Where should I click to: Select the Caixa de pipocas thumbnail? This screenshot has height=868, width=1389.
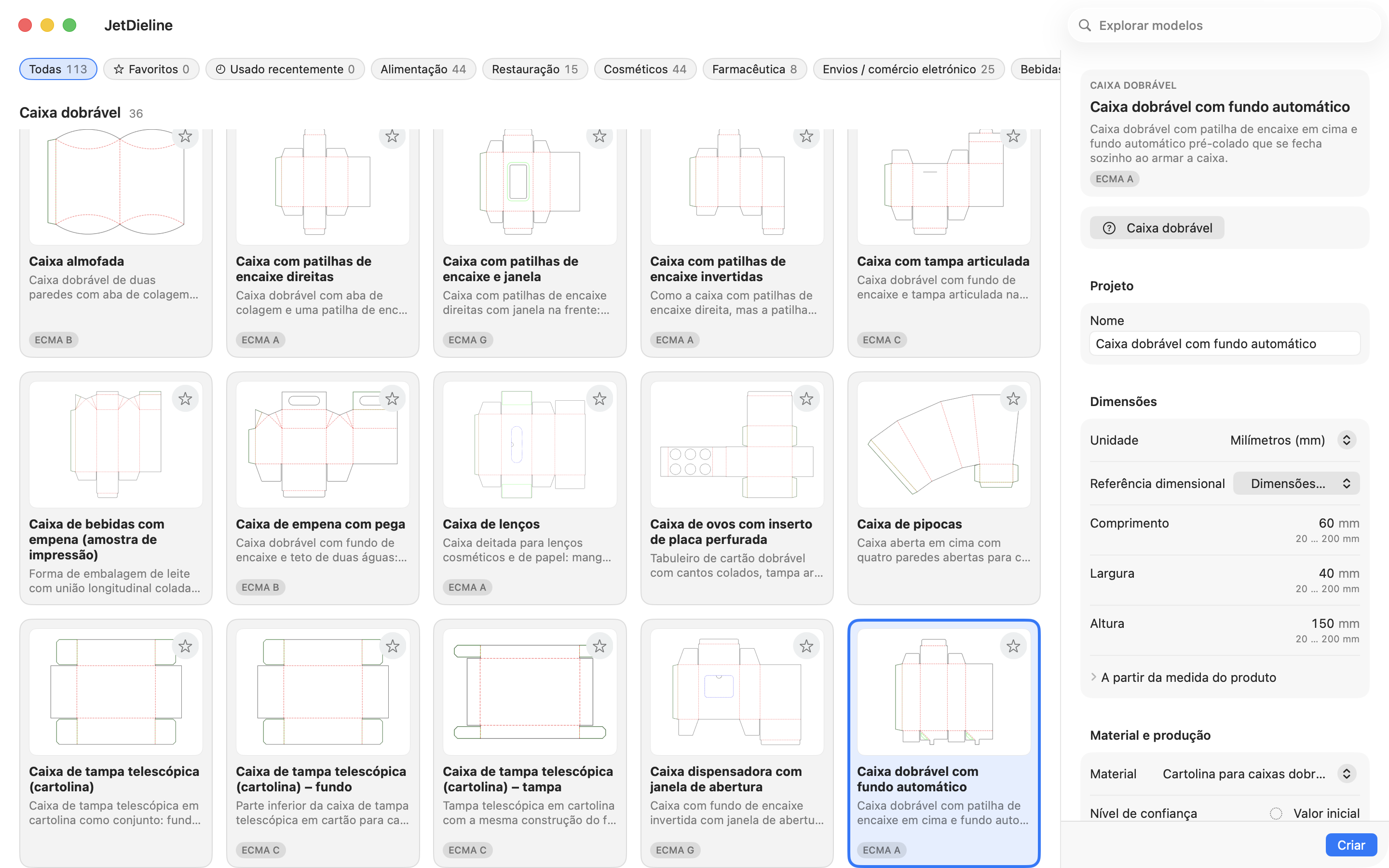pyautogui.click(x=943, y=444)
